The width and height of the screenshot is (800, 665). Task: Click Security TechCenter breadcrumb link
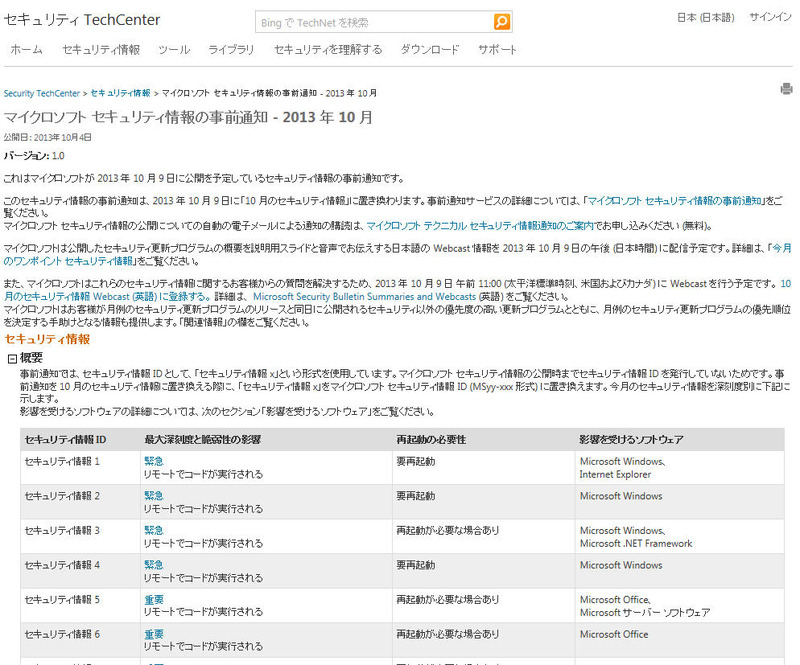click(42, 93)
